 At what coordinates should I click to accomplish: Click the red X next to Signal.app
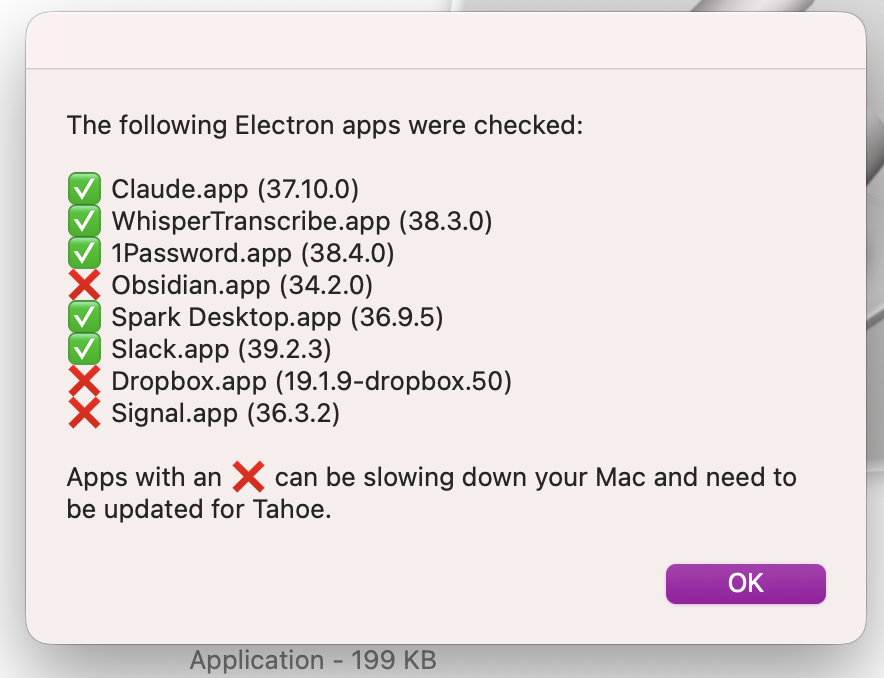84,413
